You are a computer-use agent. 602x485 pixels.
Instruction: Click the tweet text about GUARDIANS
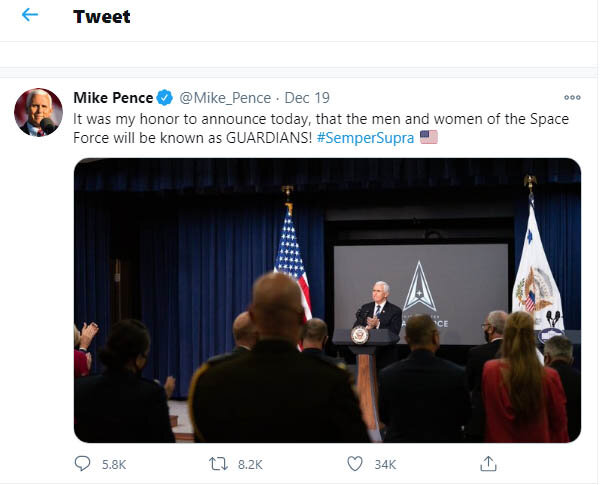(321, 128)
